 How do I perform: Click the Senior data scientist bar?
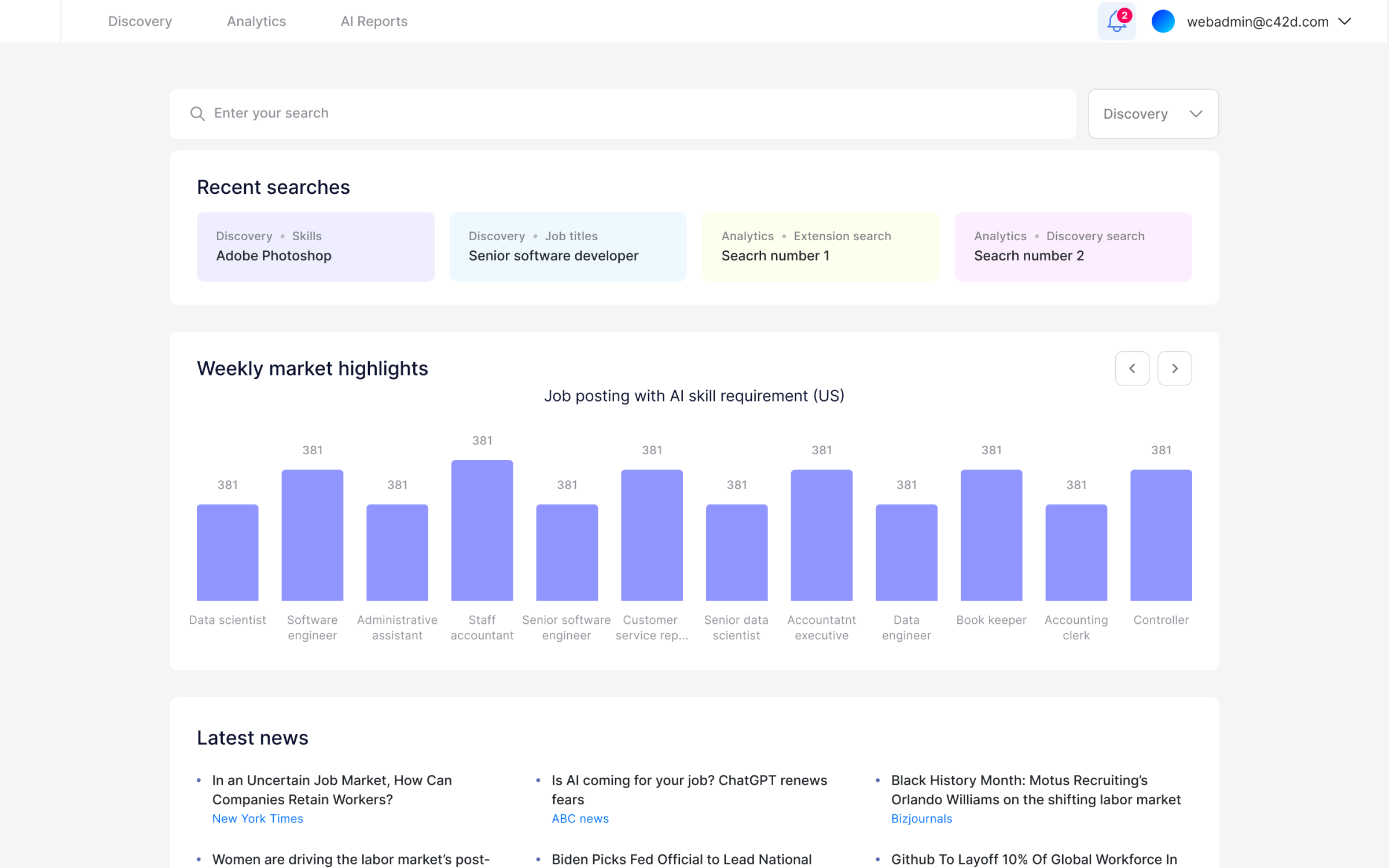point(737,552)
